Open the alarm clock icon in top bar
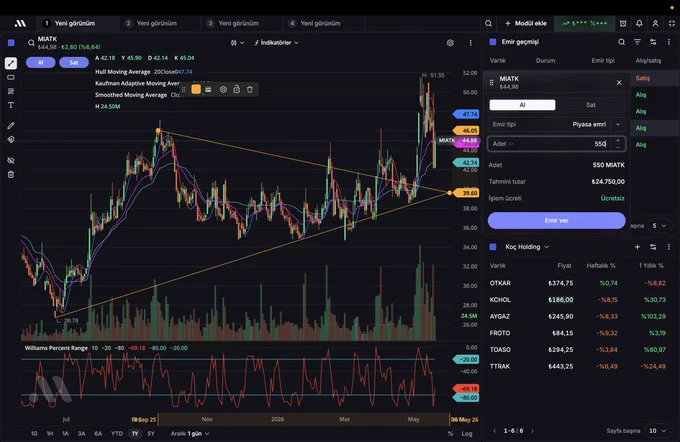This screenshot has width=680, height=442. (623, 23)
